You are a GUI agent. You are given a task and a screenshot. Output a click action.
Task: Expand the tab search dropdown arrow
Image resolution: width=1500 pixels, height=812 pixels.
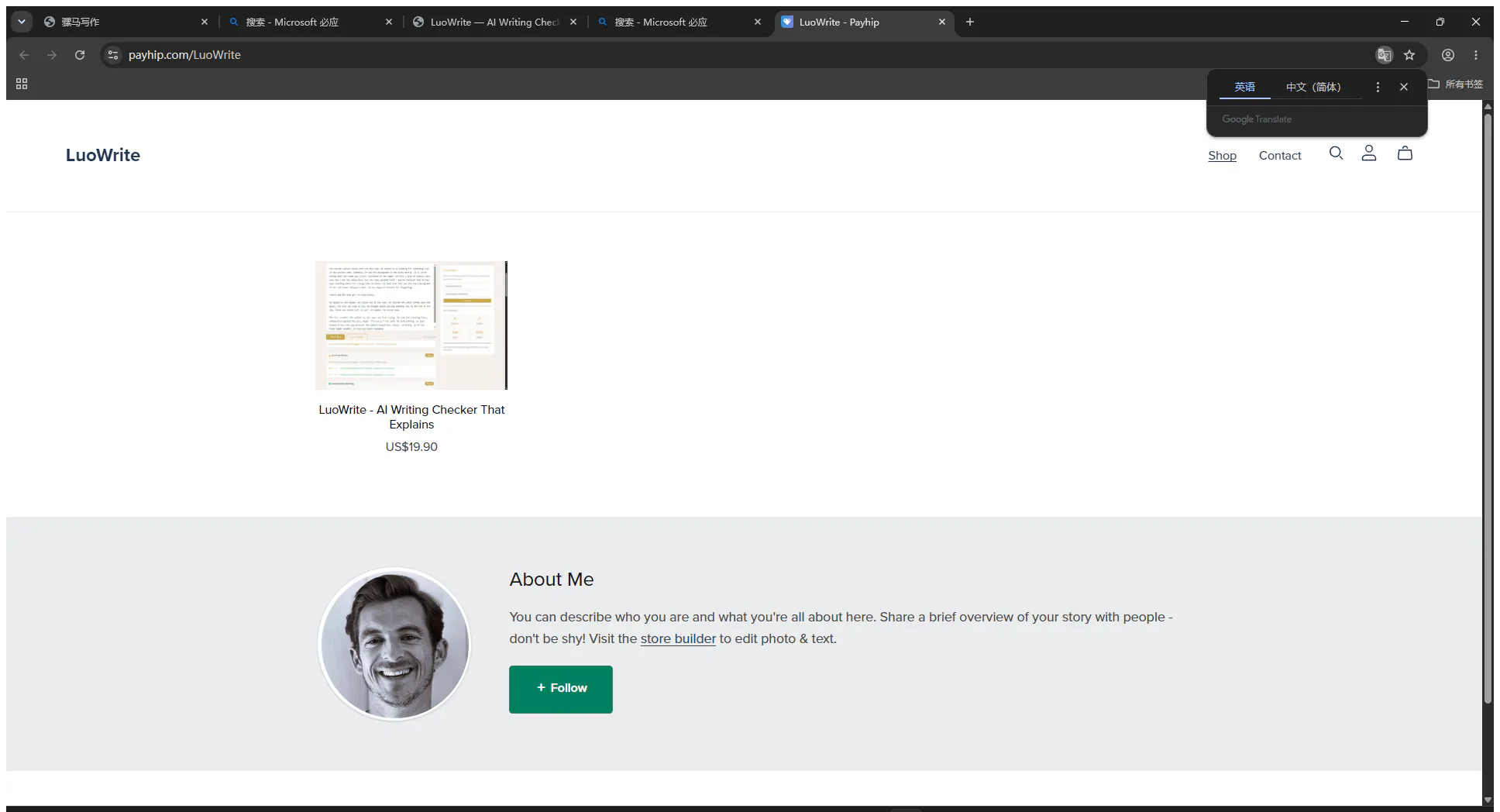[22, 22]
